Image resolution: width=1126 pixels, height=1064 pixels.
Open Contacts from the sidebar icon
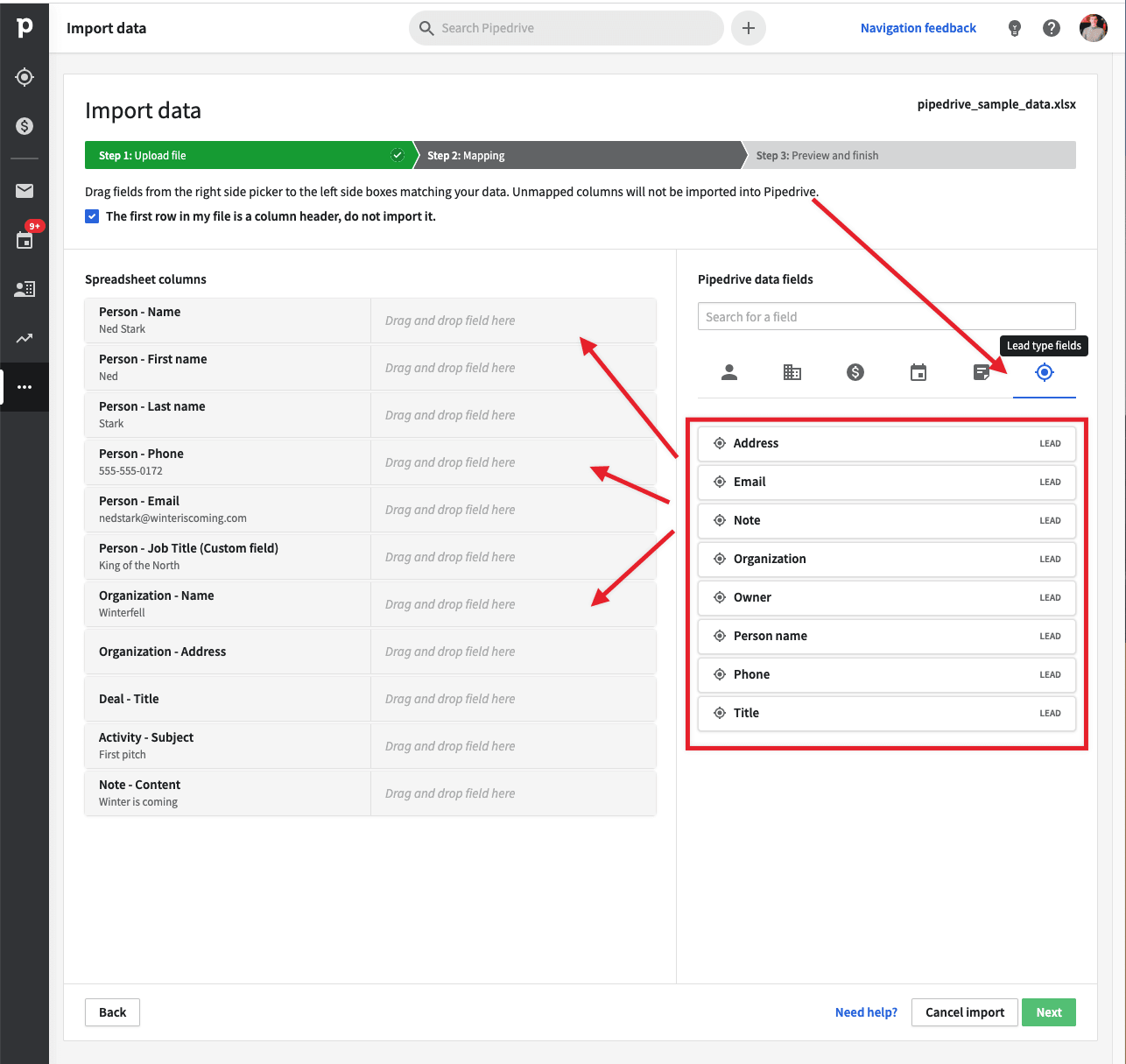click(25, 289)
